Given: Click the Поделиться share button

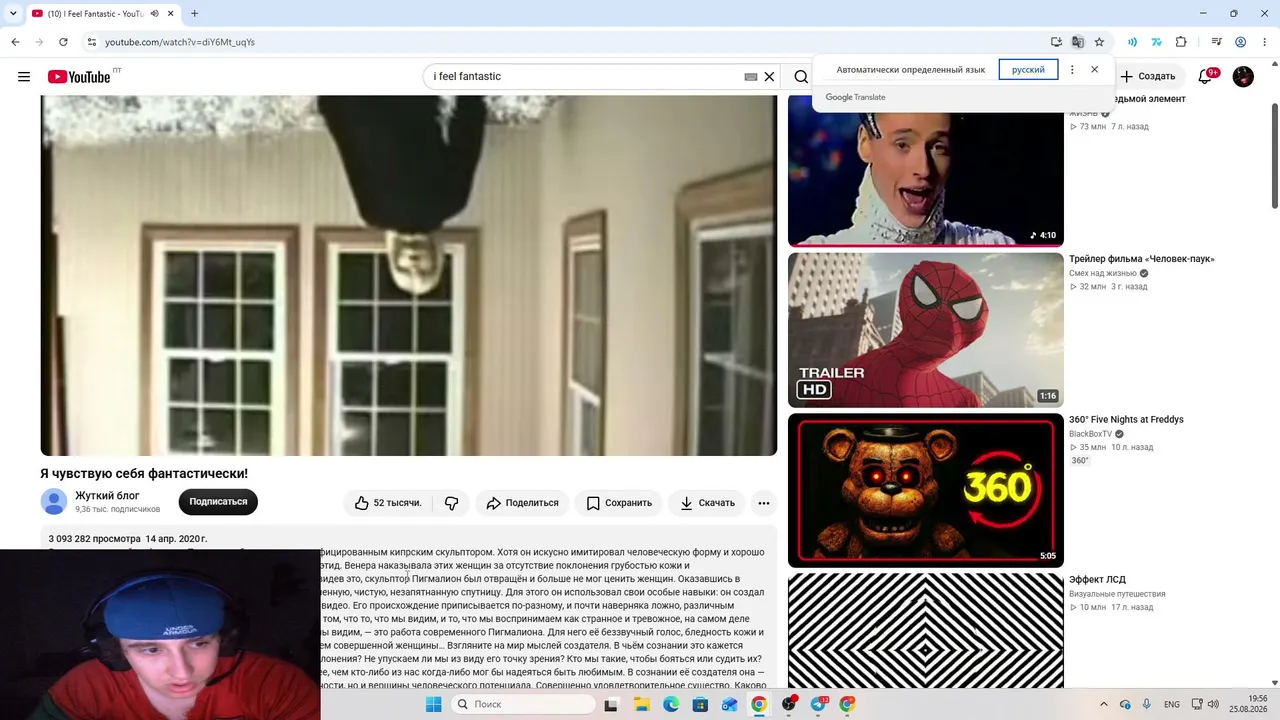Looking at the screenshot, I should pos(522,503).
